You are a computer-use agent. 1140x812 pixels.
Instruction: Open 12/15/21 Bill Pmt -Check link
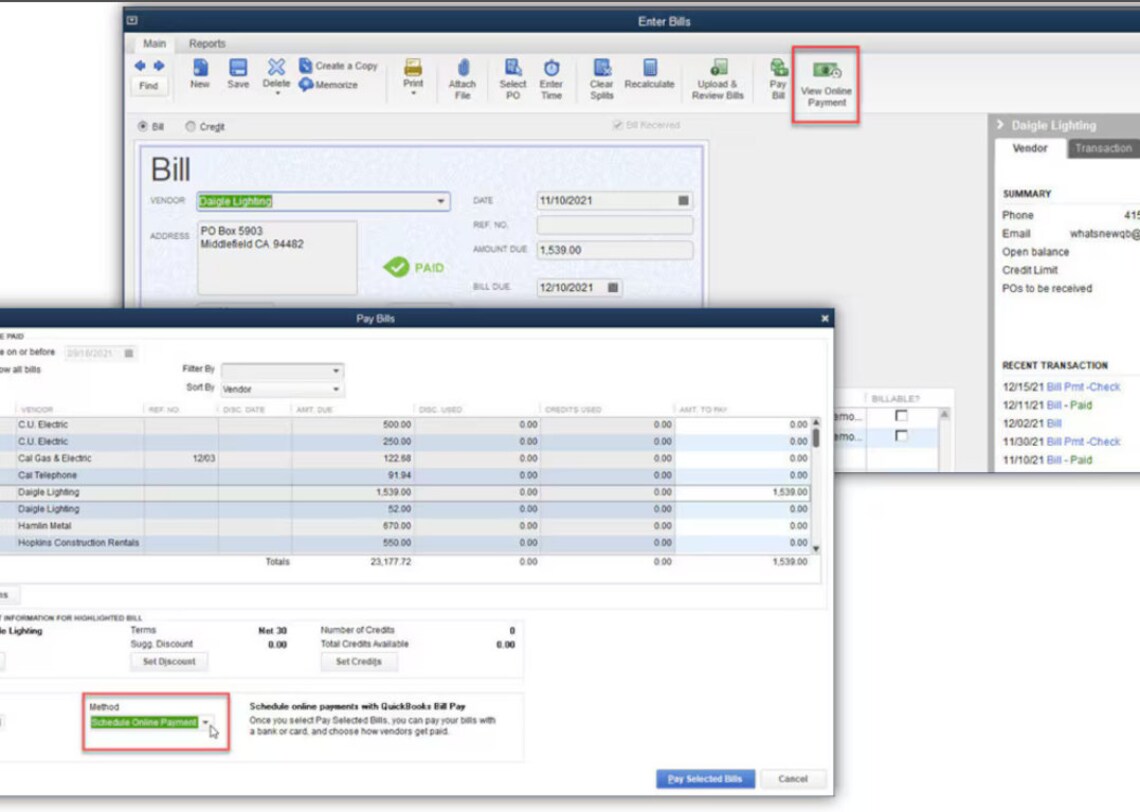tap(1083, 387)
